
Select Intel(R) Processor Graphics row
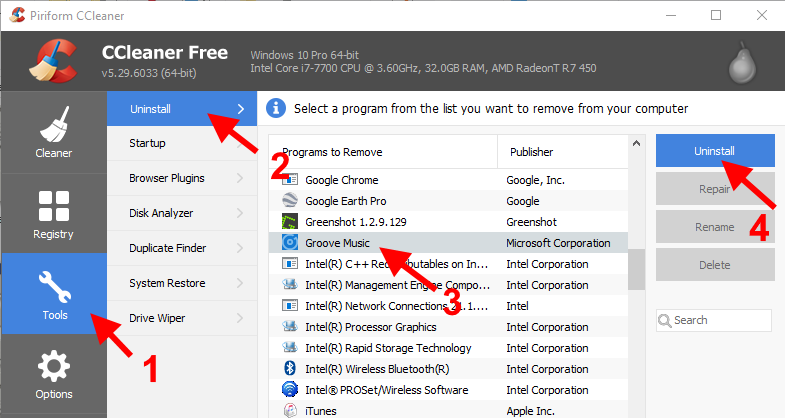pyautogui.click(x=448, y=327)
